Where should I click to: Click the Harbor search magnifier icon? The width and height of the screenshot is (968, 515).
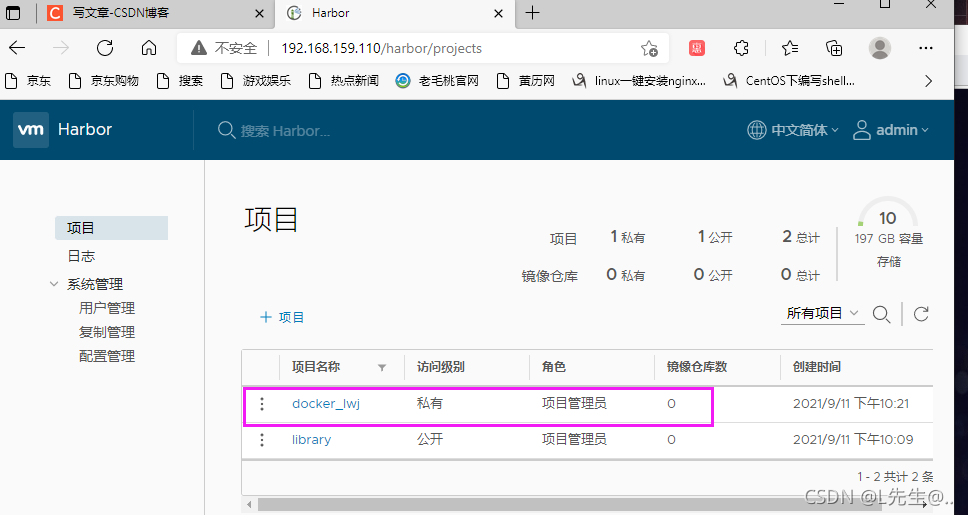(226, 130)
